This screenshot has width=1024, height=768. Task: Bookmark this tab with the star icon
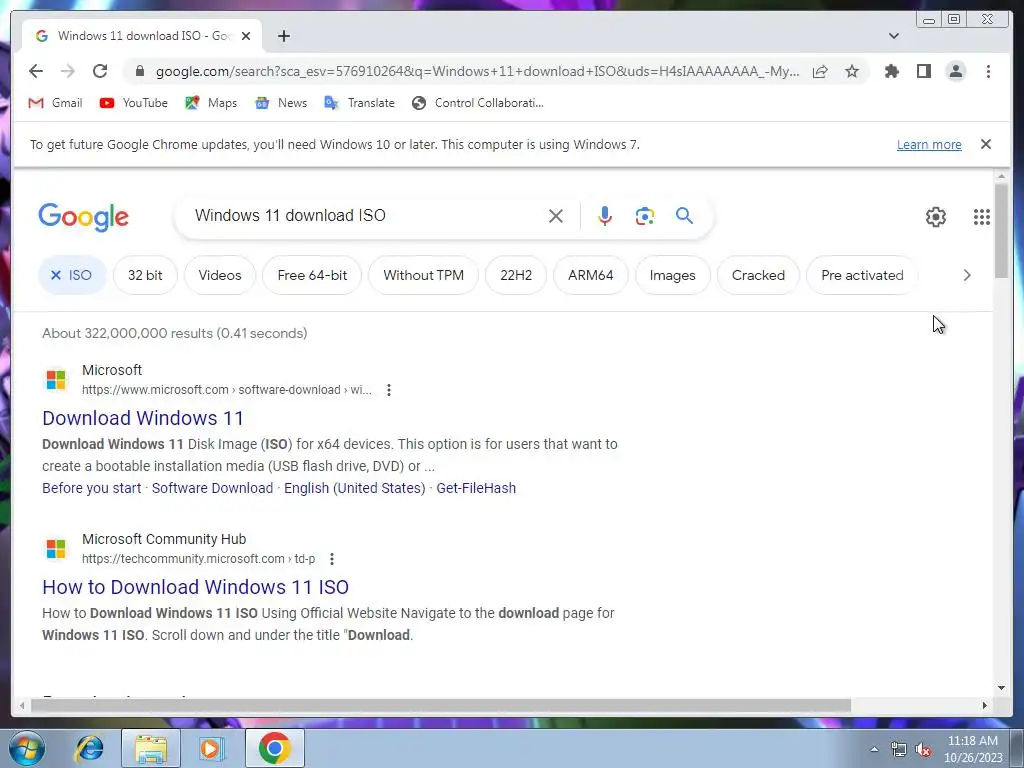coord(852,71)
